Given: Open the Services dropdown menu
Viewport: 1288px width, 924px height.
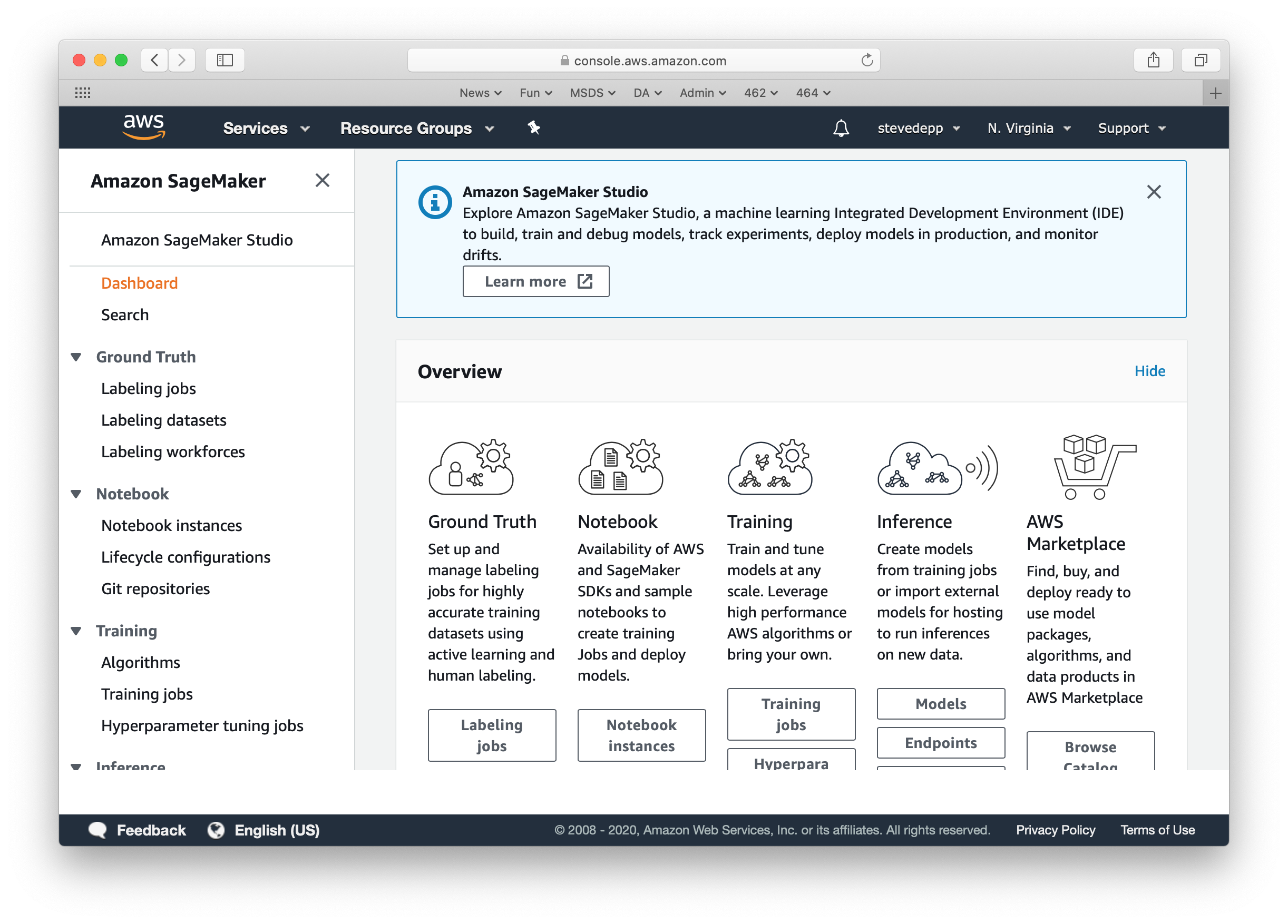Looking at the screenshot, I should tap(266, 128).
